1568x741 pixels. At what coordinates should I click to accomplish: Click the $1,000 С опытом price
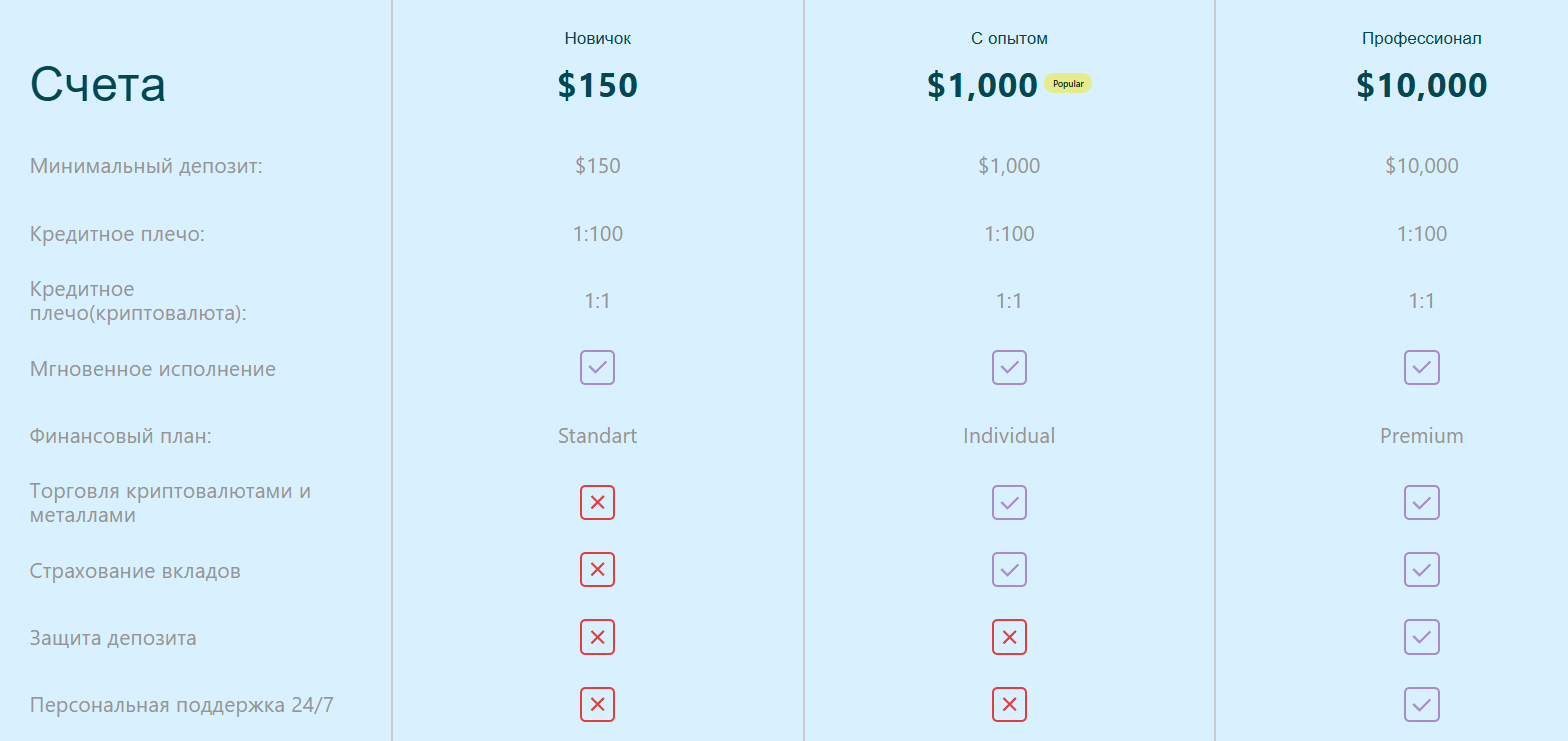(981, 85)
